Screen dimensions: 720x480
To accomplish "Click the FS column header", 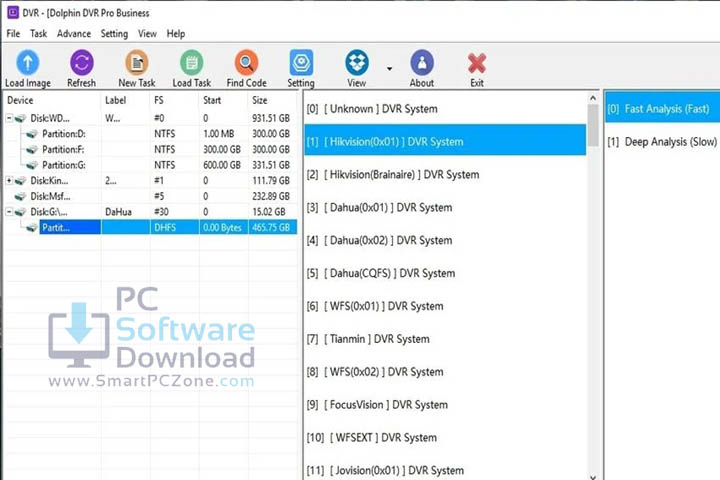I will point(174,100).
